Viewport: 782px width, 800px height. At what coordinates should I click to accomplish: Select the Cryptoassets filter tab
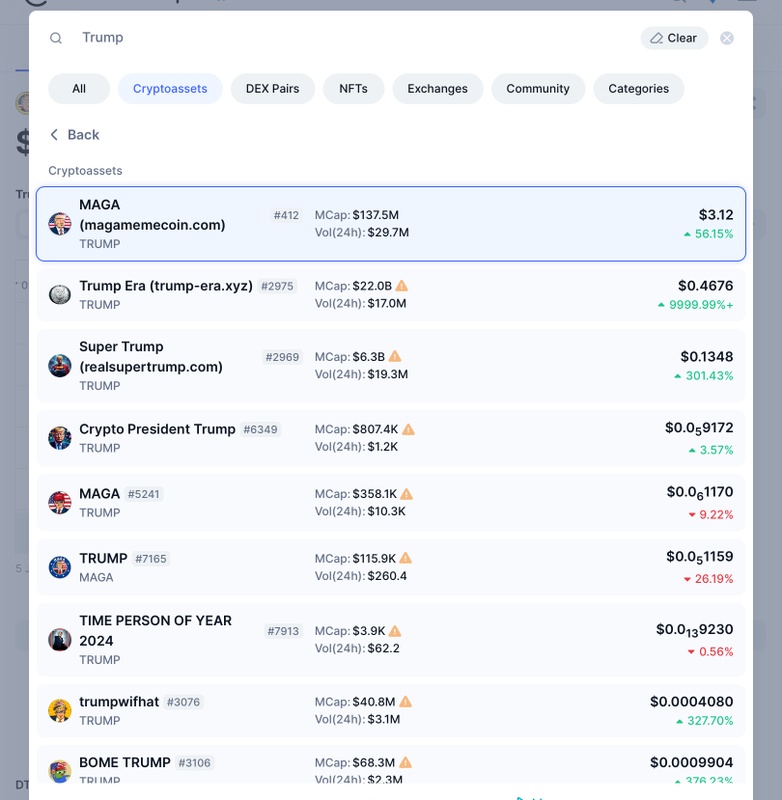(x=170, y=89)
